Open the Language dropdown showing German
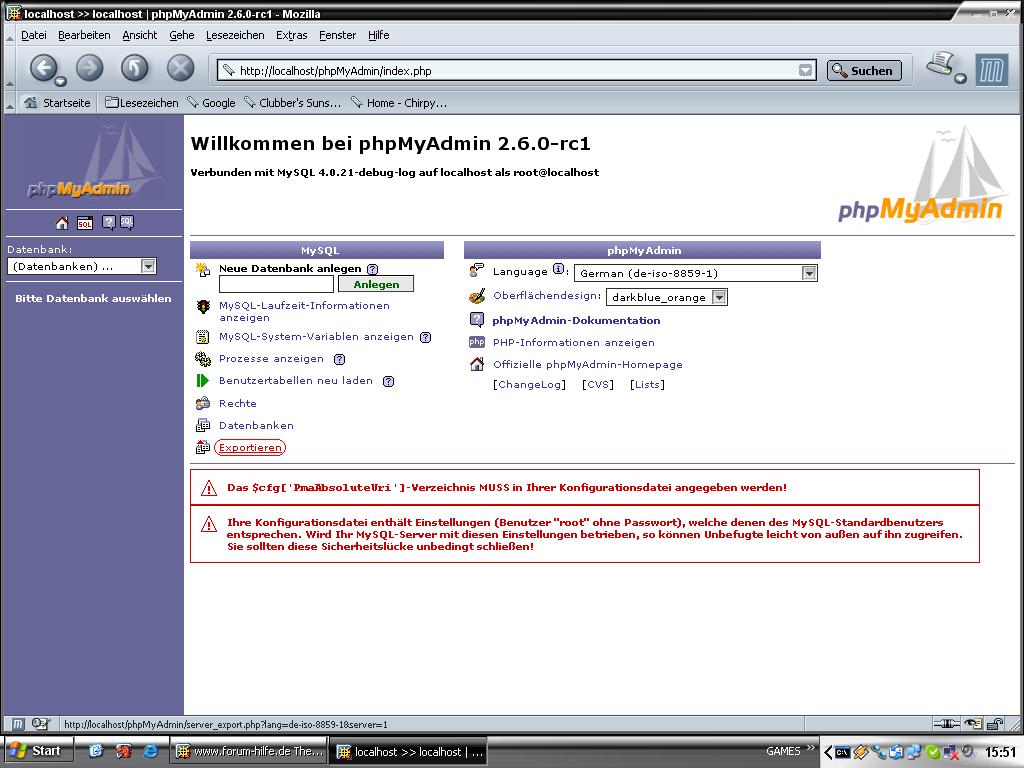 click(809, 273)
